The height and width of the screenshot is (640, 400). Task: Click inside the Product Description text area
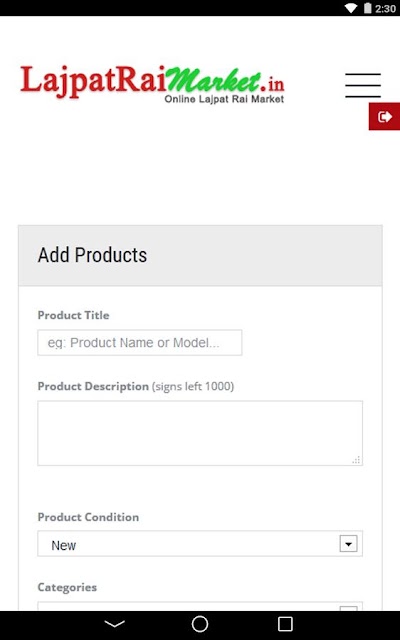tap(200, 433)
